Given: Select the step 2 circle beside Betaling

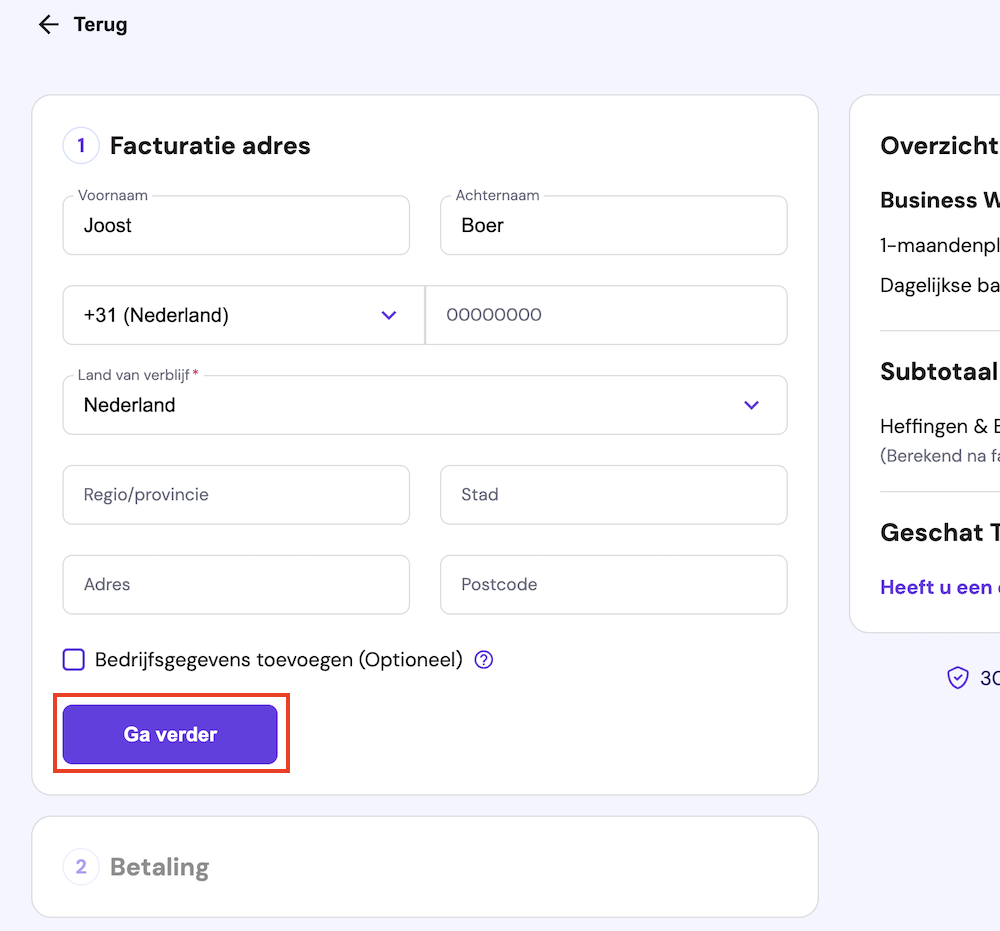Looking at the screenshot, I should click(81, 867).
